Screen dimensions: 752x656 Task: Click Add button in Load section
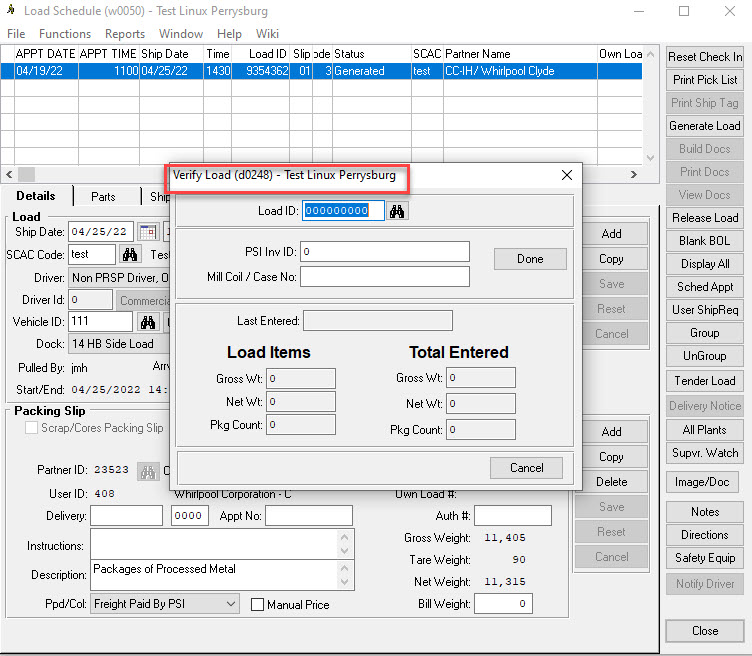[x=611, y=234]
